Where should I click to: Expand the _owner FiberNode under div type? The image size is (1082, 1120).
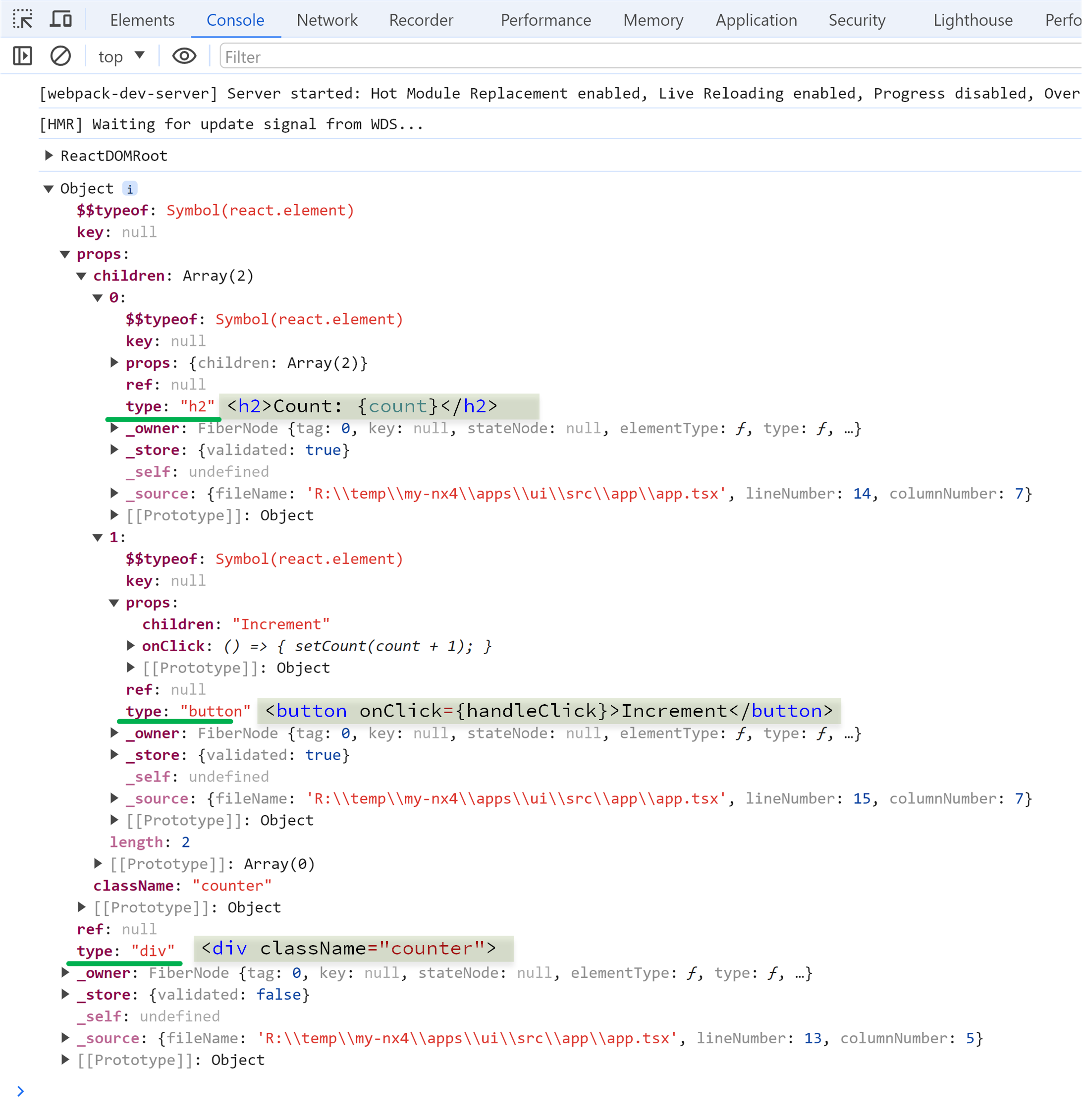[65, 973]
